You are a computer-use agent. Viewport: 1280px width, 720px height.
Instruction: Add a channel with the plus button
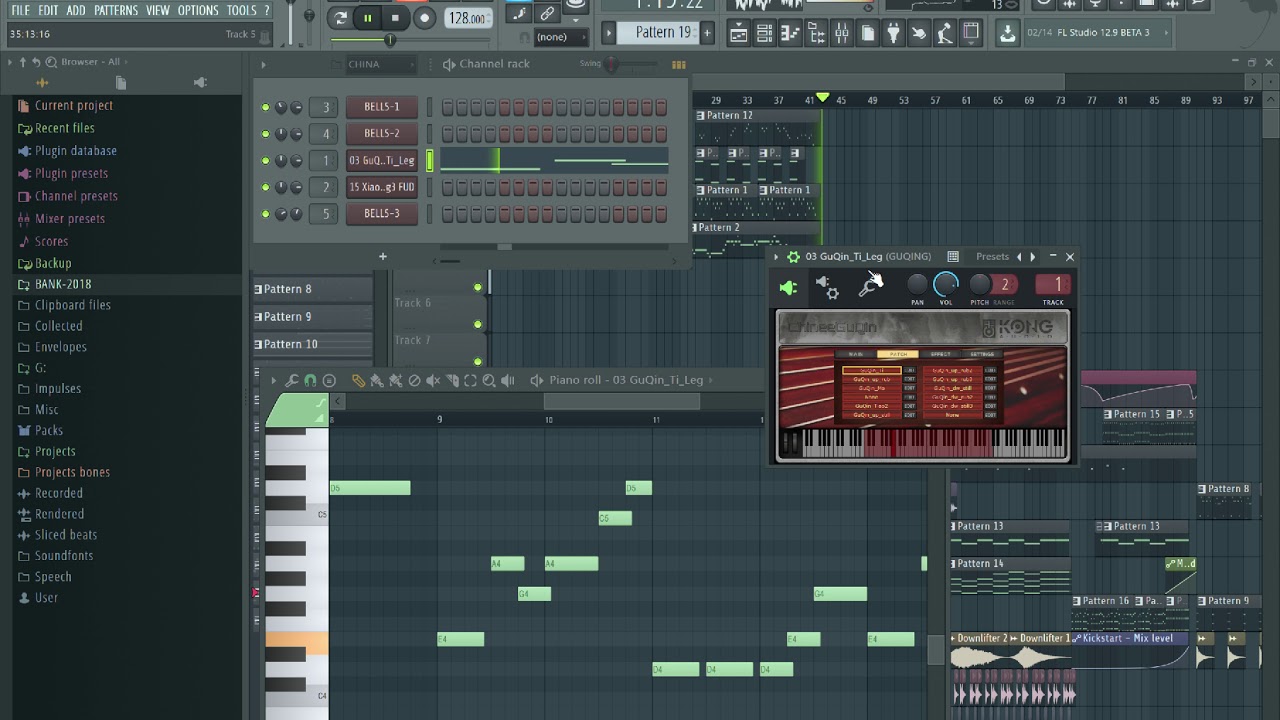382,257
